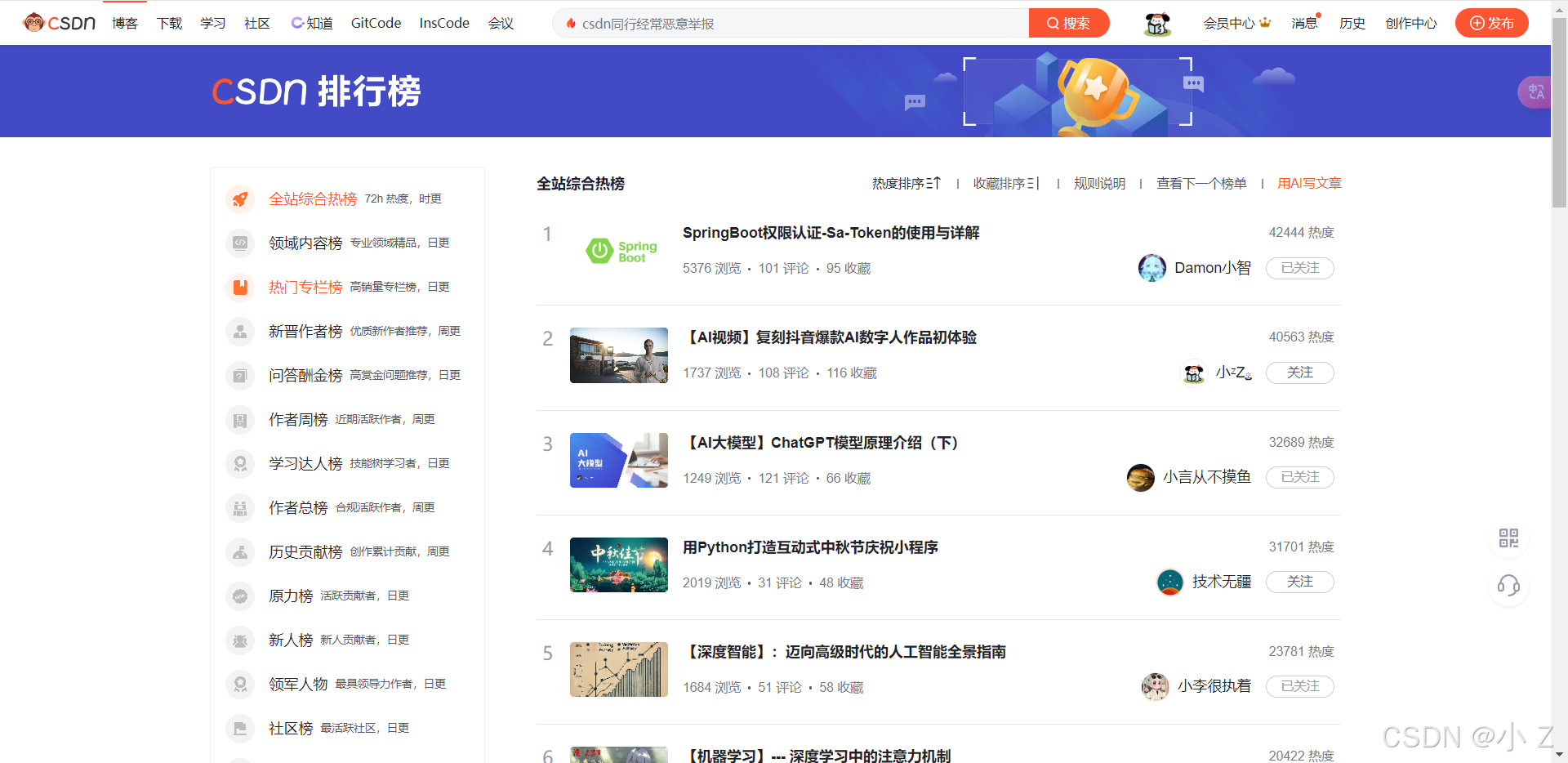
Task: Open 用Python打造中秋节 article title
Action: pos(810,547)
